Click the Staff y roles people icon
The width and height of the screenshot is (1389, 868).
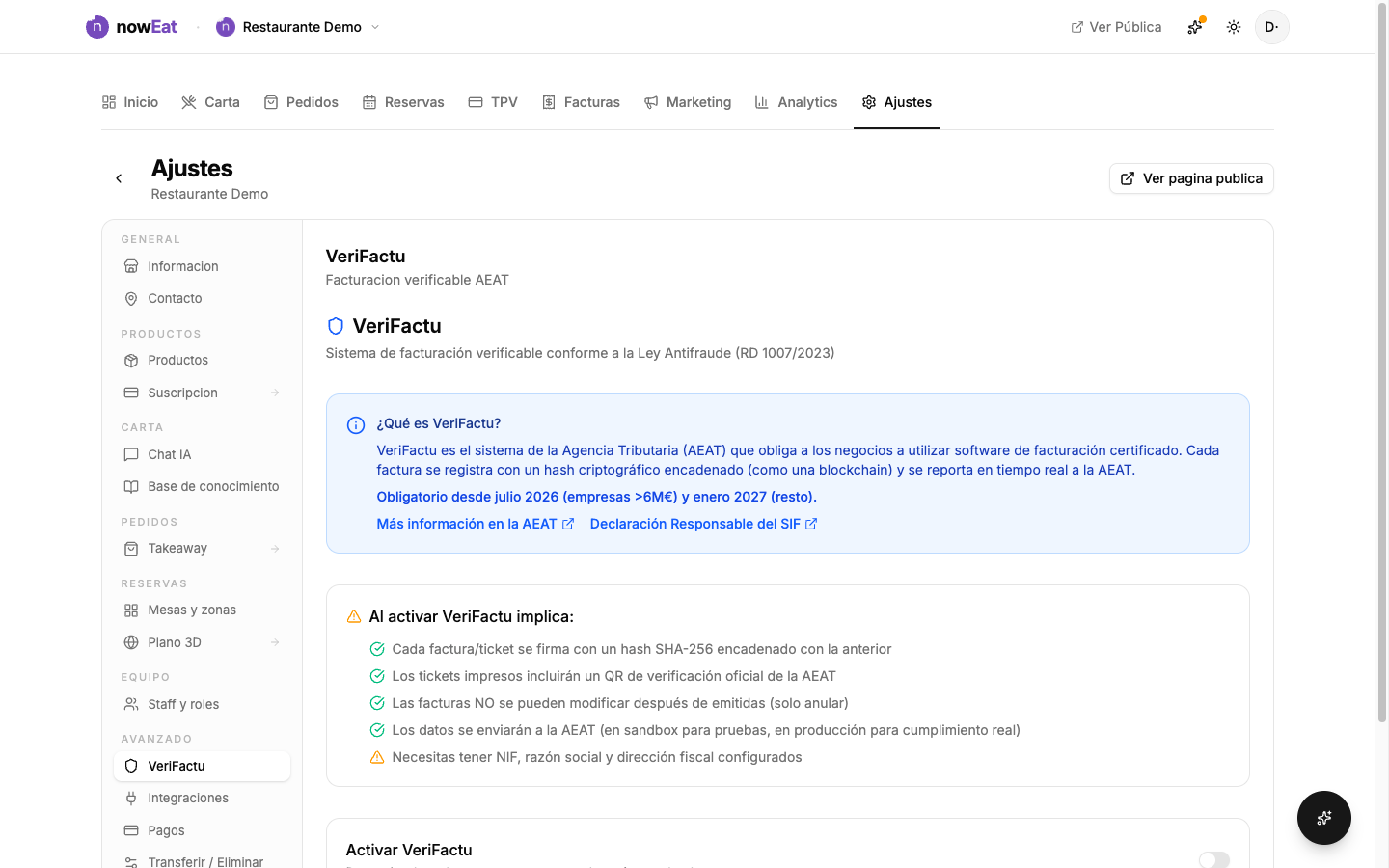(x=131, y=704)
